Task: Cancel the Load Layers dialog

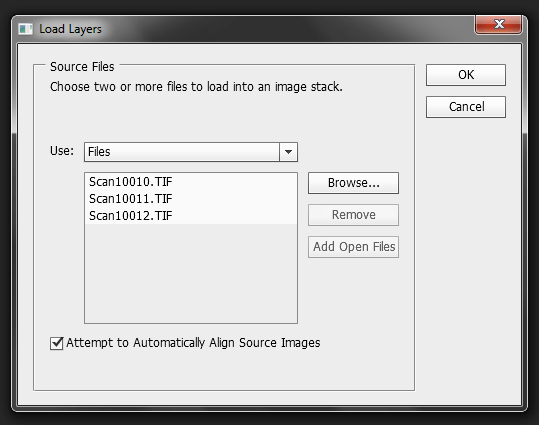Action: (466, 107)
